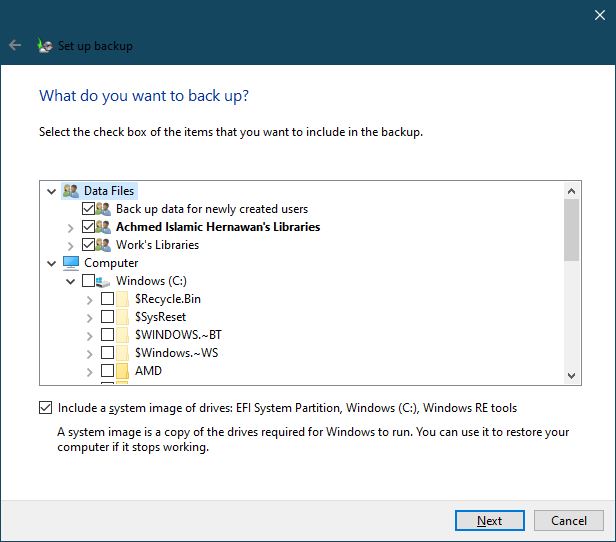Collapse the Computer tree node

tap(51, 263)
